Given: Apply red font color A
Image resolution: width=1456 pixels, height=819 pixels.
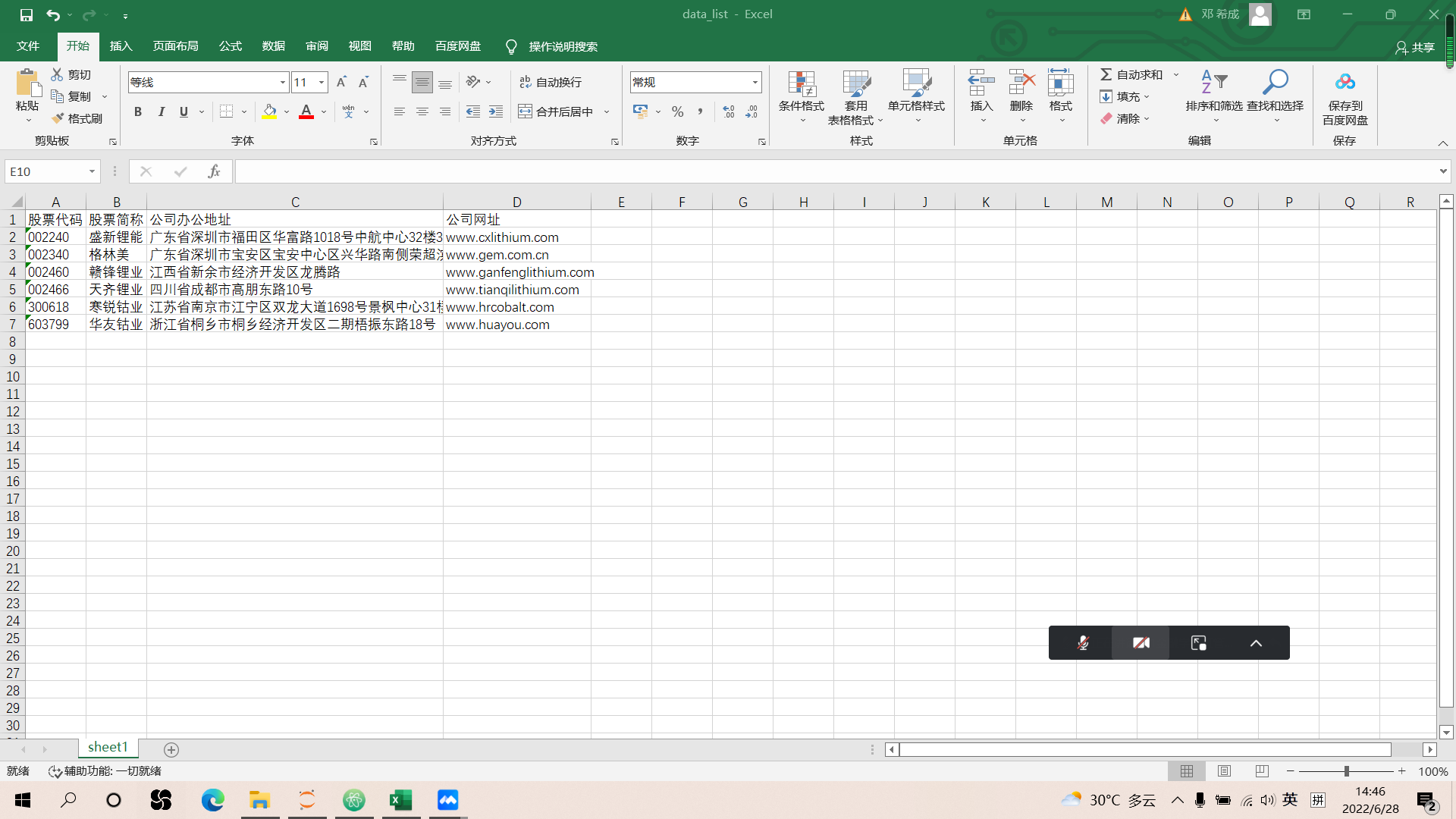Looking at the screenshot, I should (306, 111).
